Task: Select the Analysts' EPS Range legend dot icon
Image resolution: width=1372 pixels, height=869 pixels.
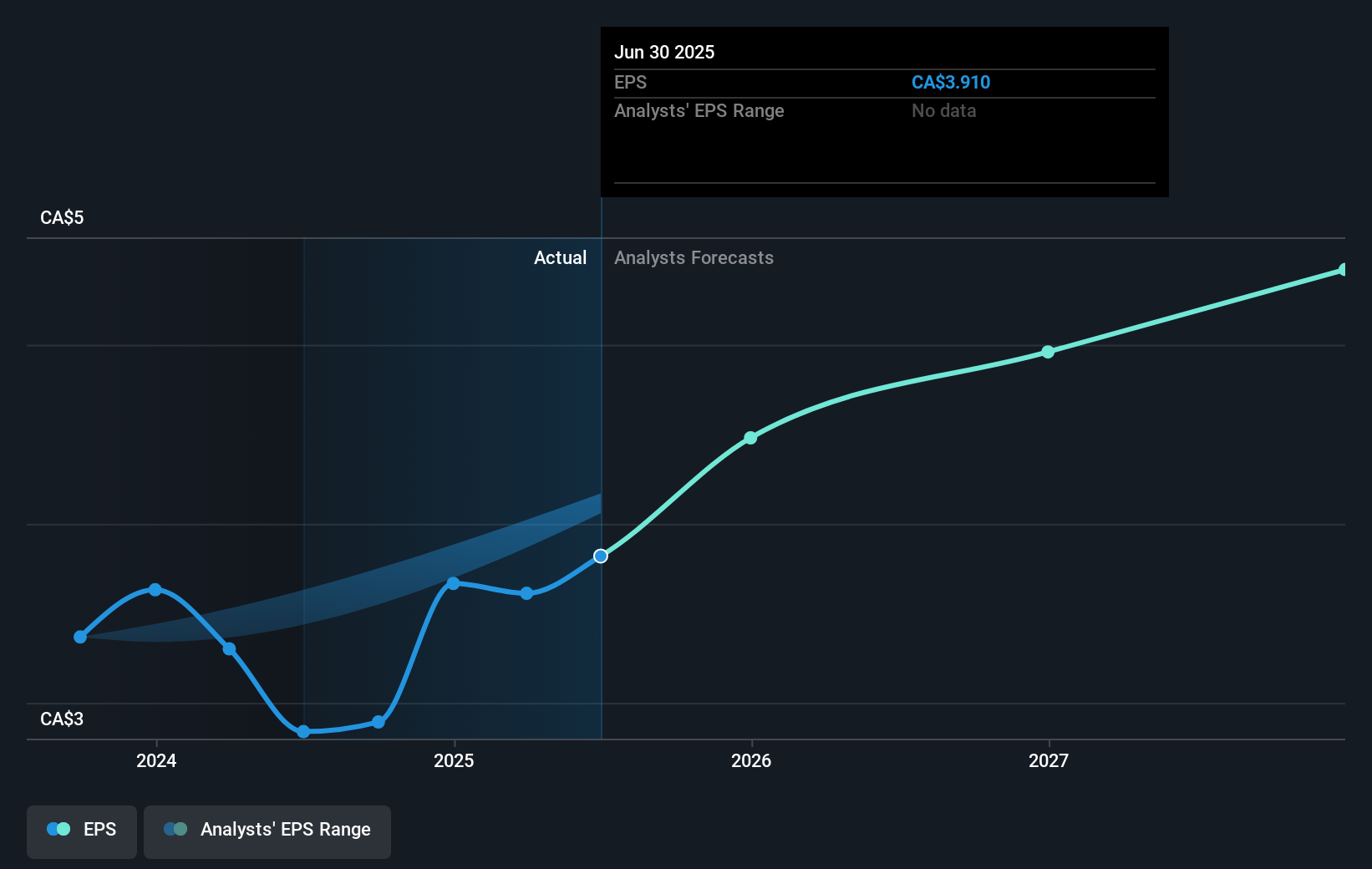Action: pos(175,829)
